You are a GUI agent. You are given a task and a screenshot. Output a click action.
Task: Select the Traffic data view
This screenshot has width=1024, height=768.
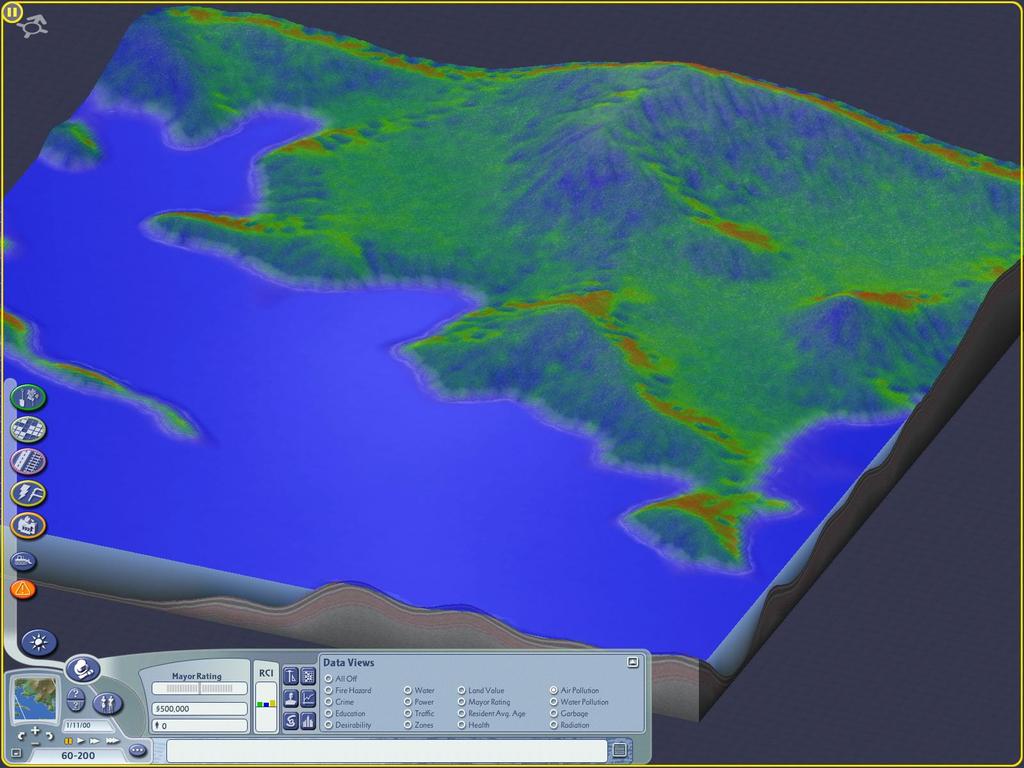tap(419, 713)
